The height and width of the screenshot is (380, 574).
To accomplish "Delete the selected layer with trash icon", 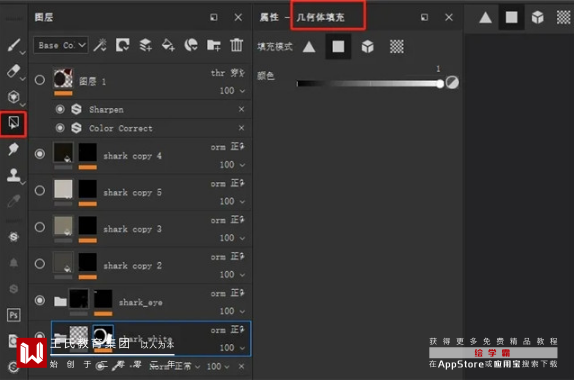I will point(236,45).
